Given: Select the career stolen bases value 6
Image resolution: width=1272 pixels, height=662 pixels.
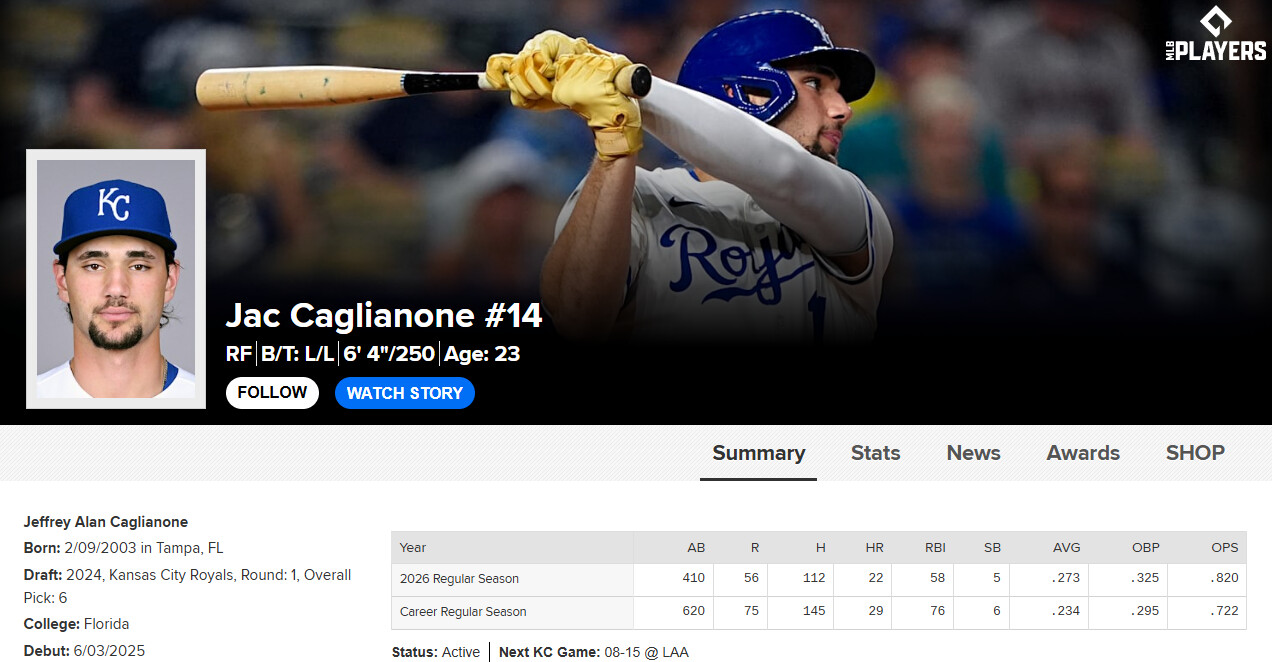Looking at the screenshot, I should coord(997,611).
